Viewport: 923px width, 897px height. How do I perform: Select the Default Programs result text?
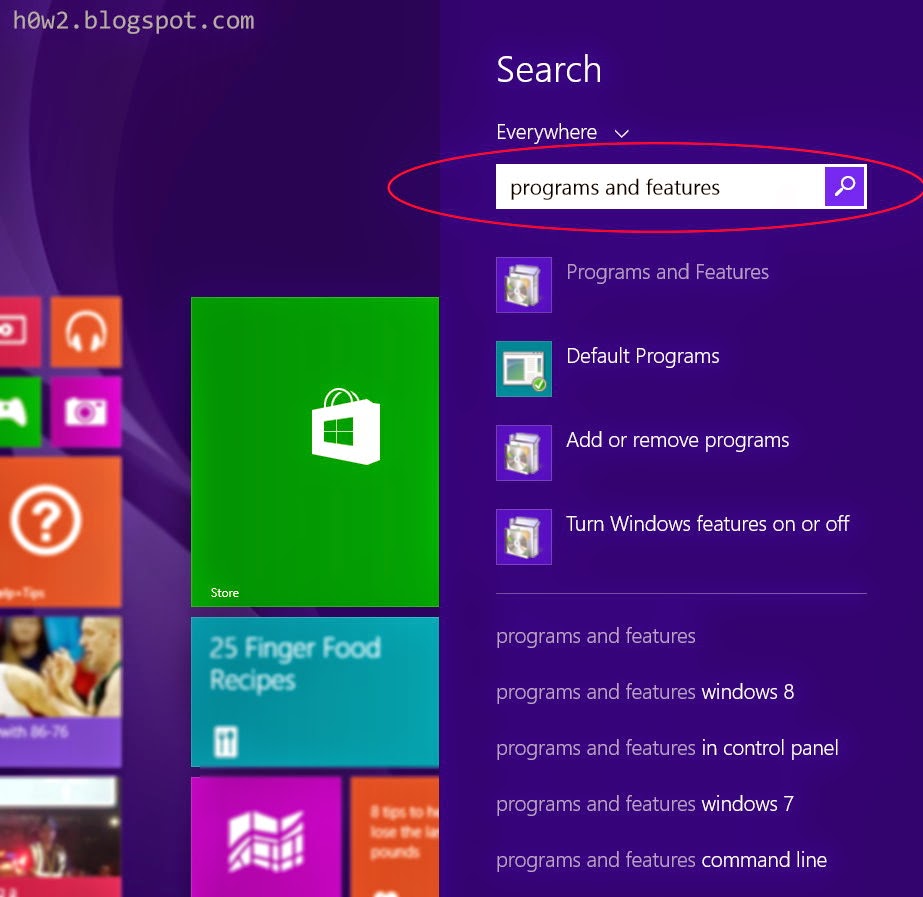(x=643, y=356)
